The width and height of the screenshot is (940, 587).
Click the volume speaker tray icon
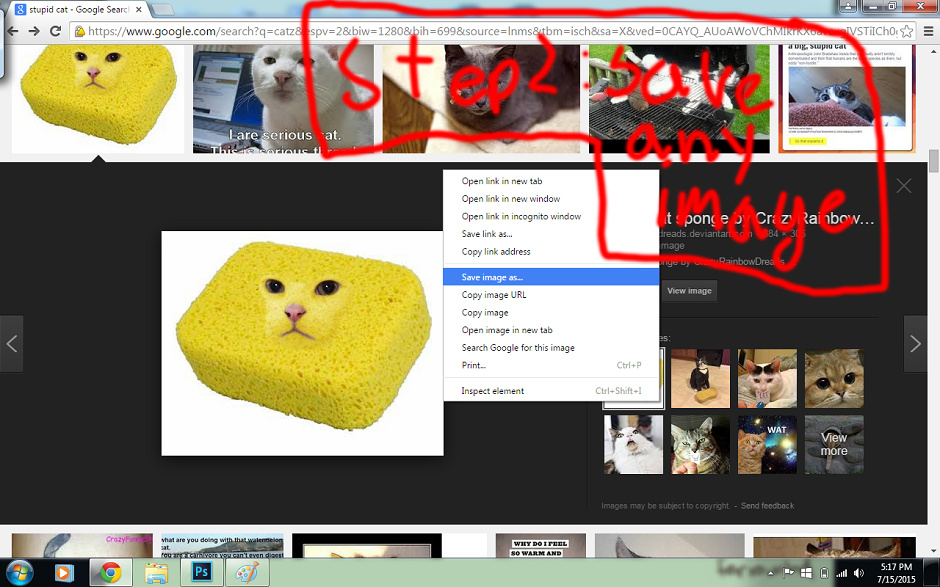857,573
